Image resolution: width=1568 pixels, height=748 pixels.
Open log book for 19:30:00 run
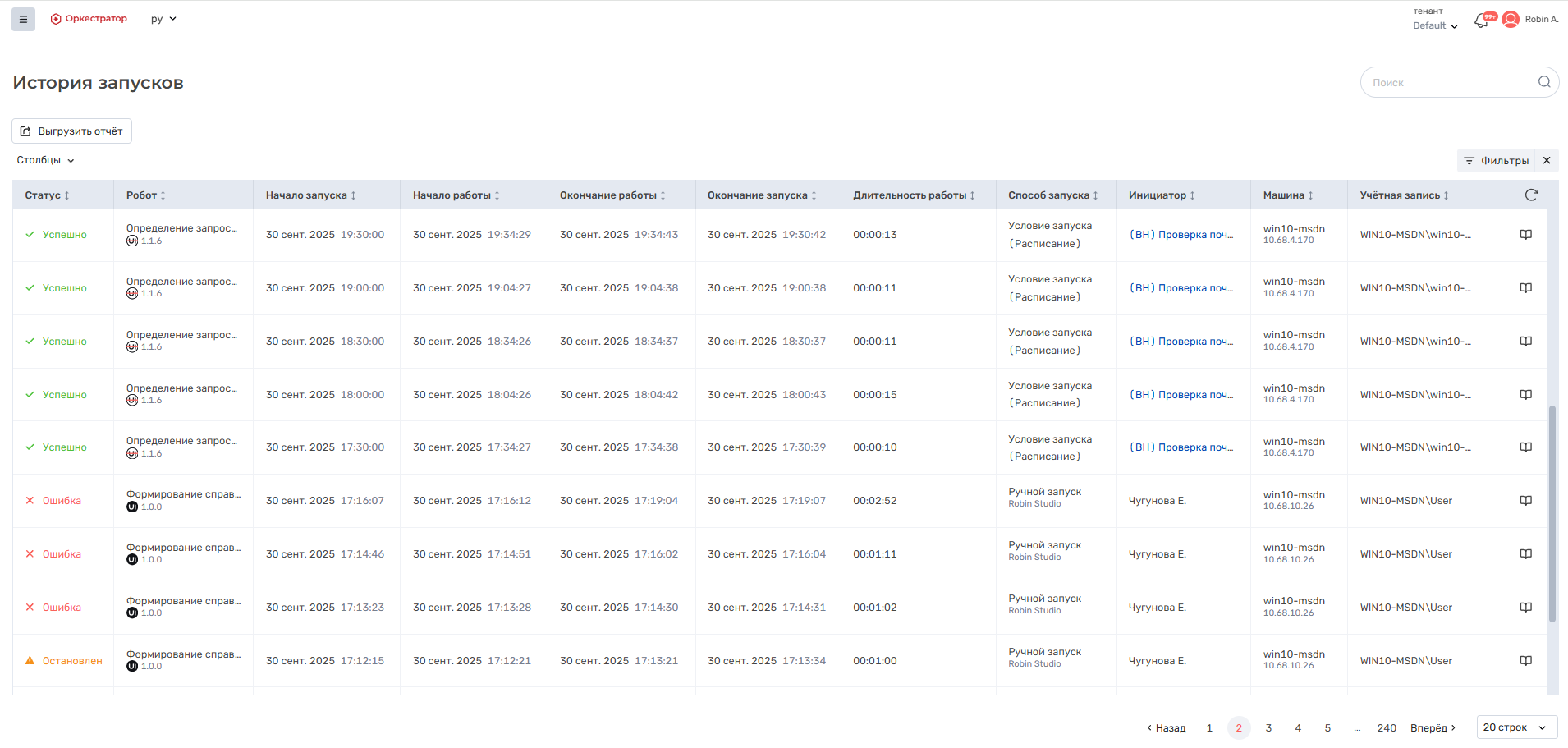pyautogui.click(x=1525, y=235)
